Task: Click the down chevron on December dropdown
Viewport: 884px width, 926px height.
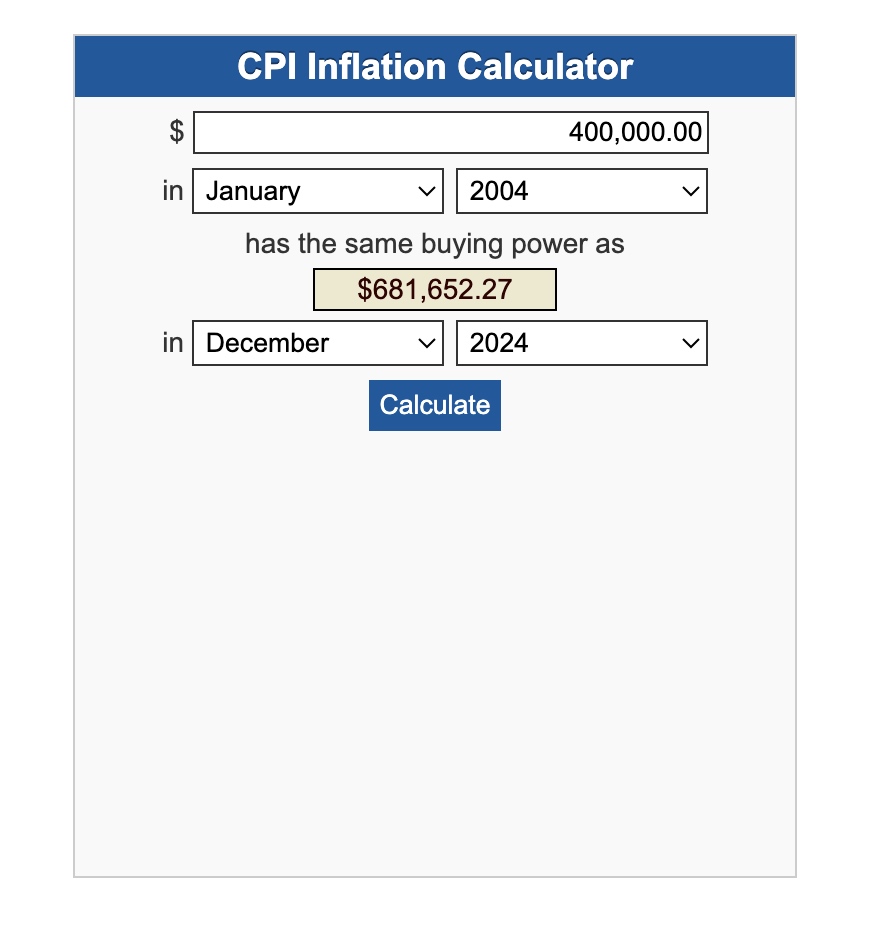Action: click(x=427, y=343)
